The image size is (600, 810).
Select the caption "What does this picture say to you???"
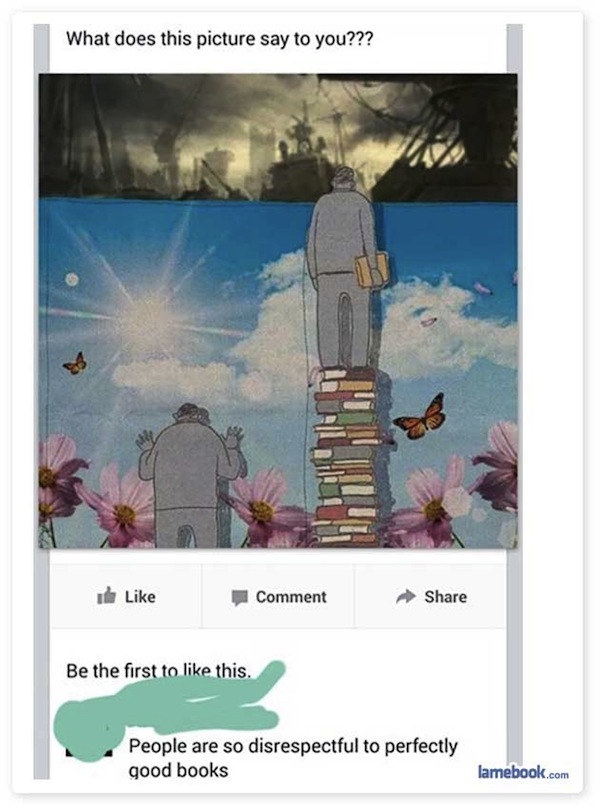coord(220,39)
